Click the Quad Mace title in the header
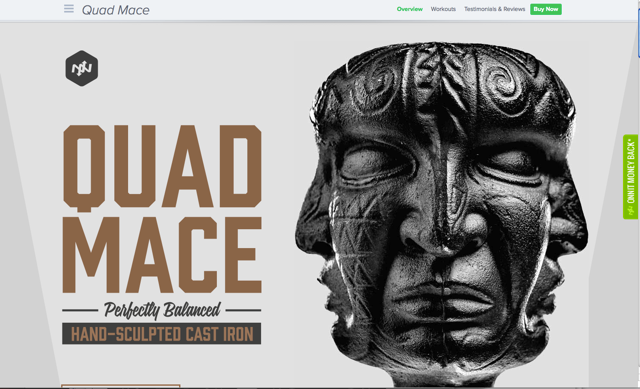 pos(116,10)
